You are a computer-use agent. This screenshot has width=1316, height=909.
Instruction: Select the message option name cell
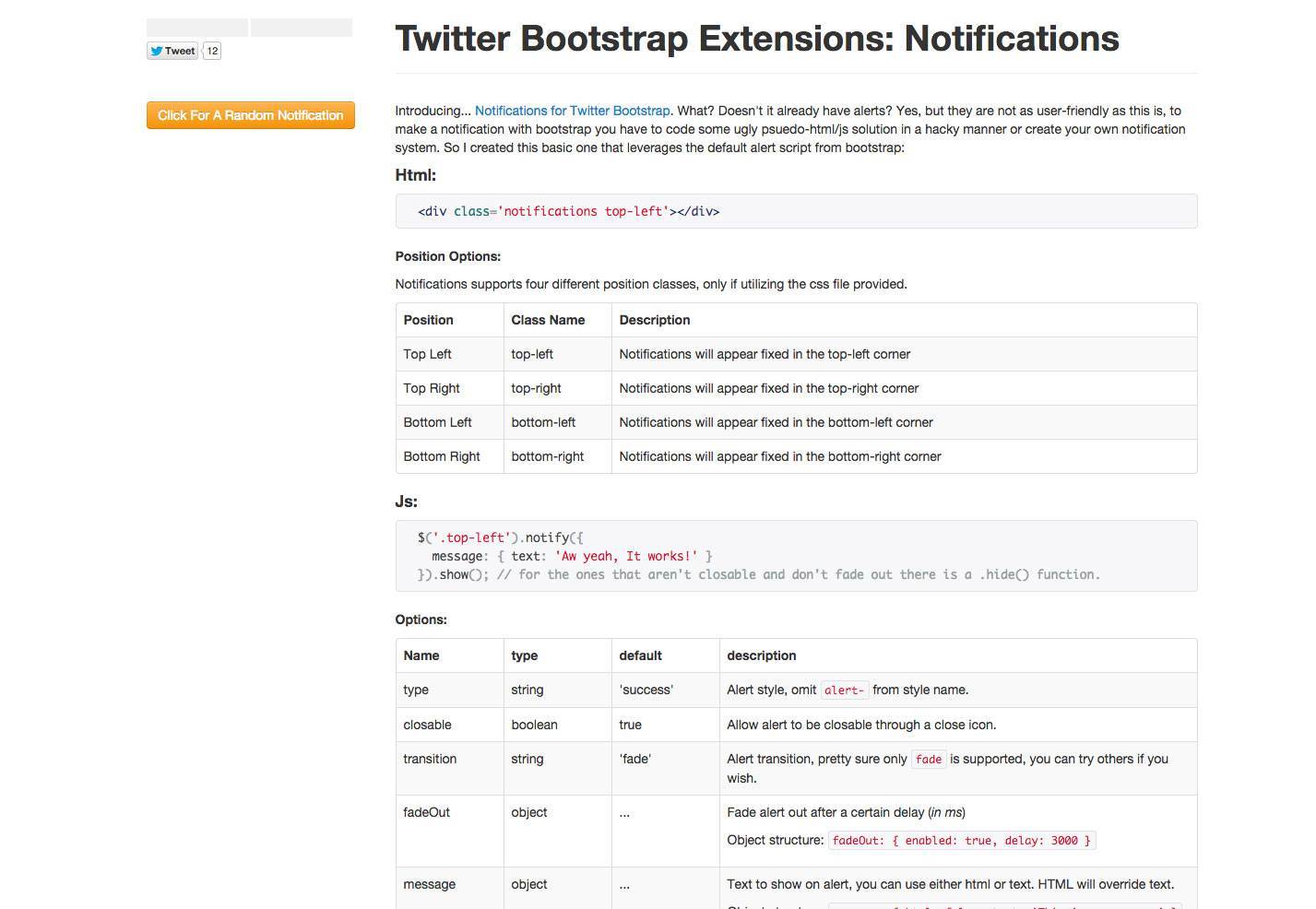[450, 888]
